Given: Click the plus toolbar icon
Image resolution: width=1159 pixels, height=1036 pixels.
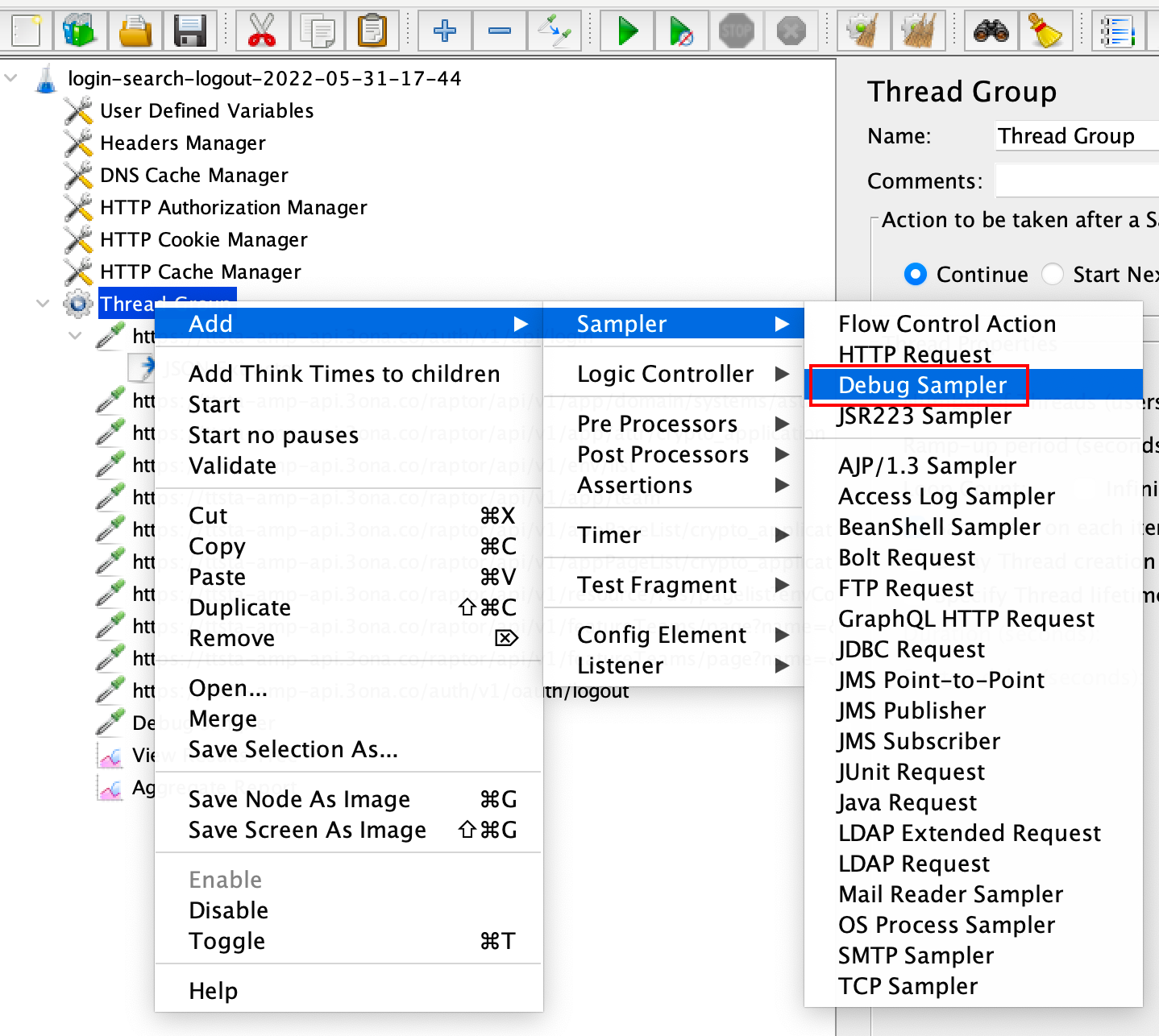Looking at the screenshot, I should 444,30.
